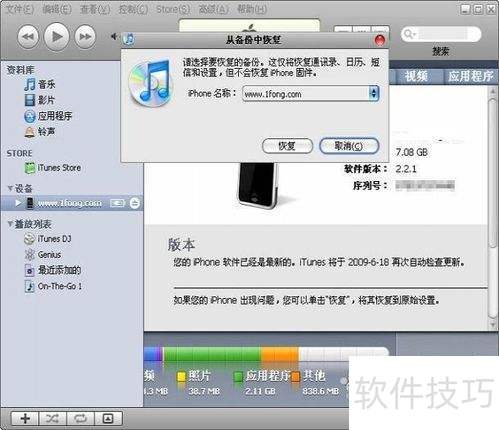
Task: Click 取消(C) button in dialog
Action: [349, 146]
